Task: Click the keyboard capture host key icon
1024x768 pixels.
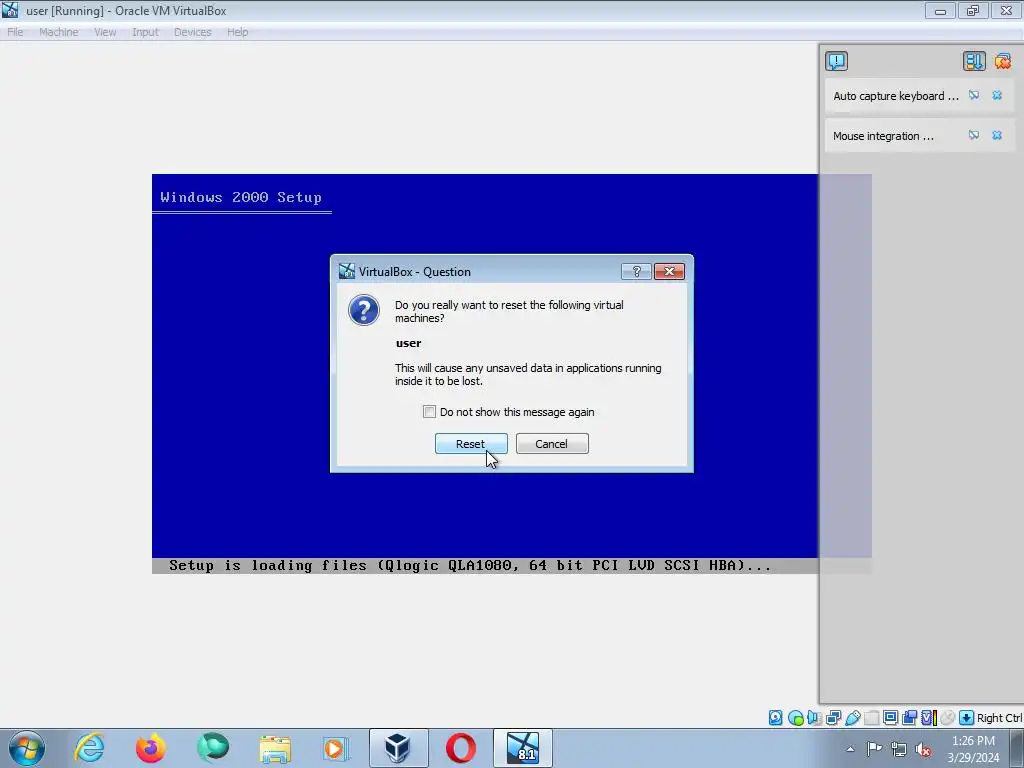Action: tap(966, 718)
